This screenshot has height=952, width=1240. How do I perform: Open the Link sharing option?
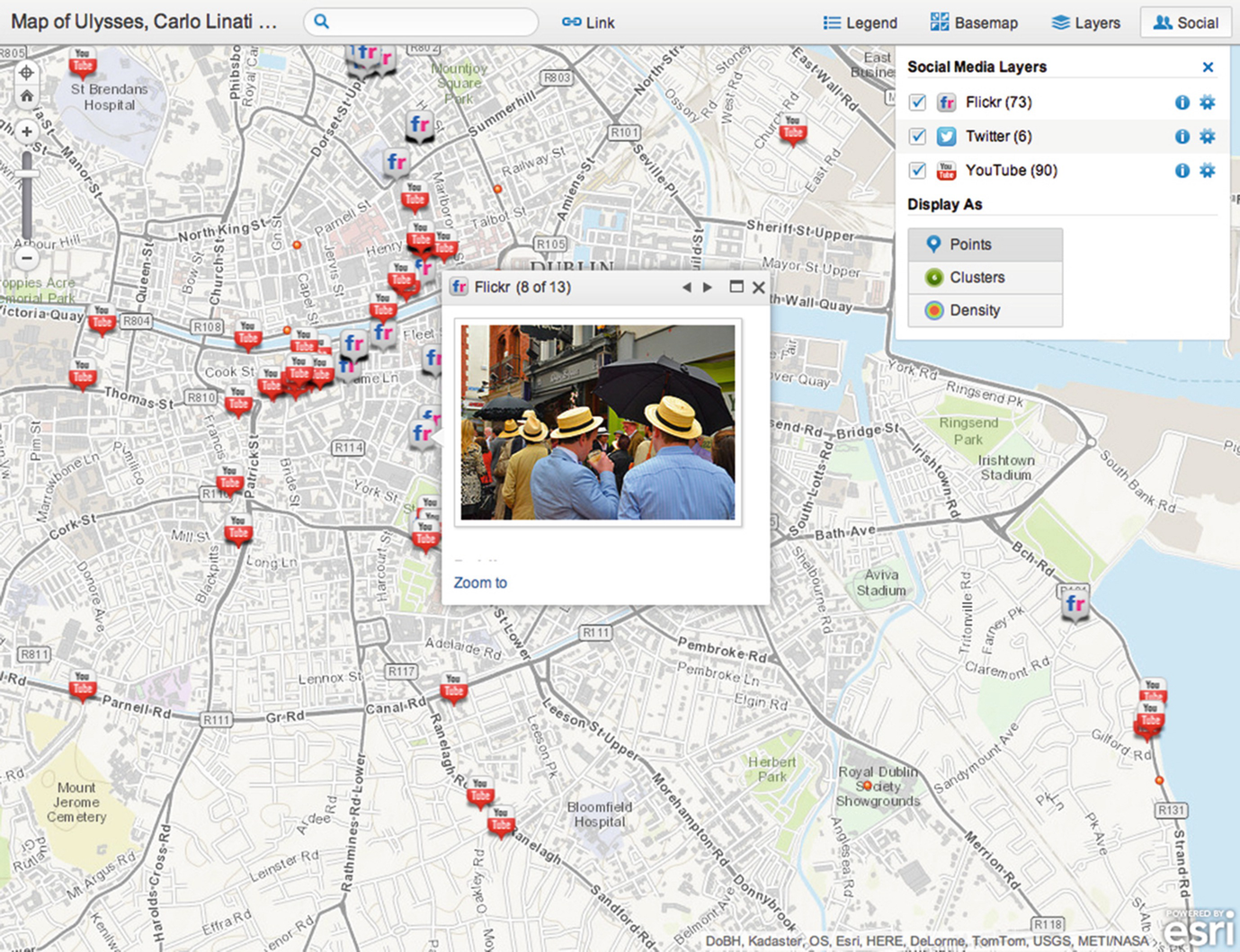588,22
